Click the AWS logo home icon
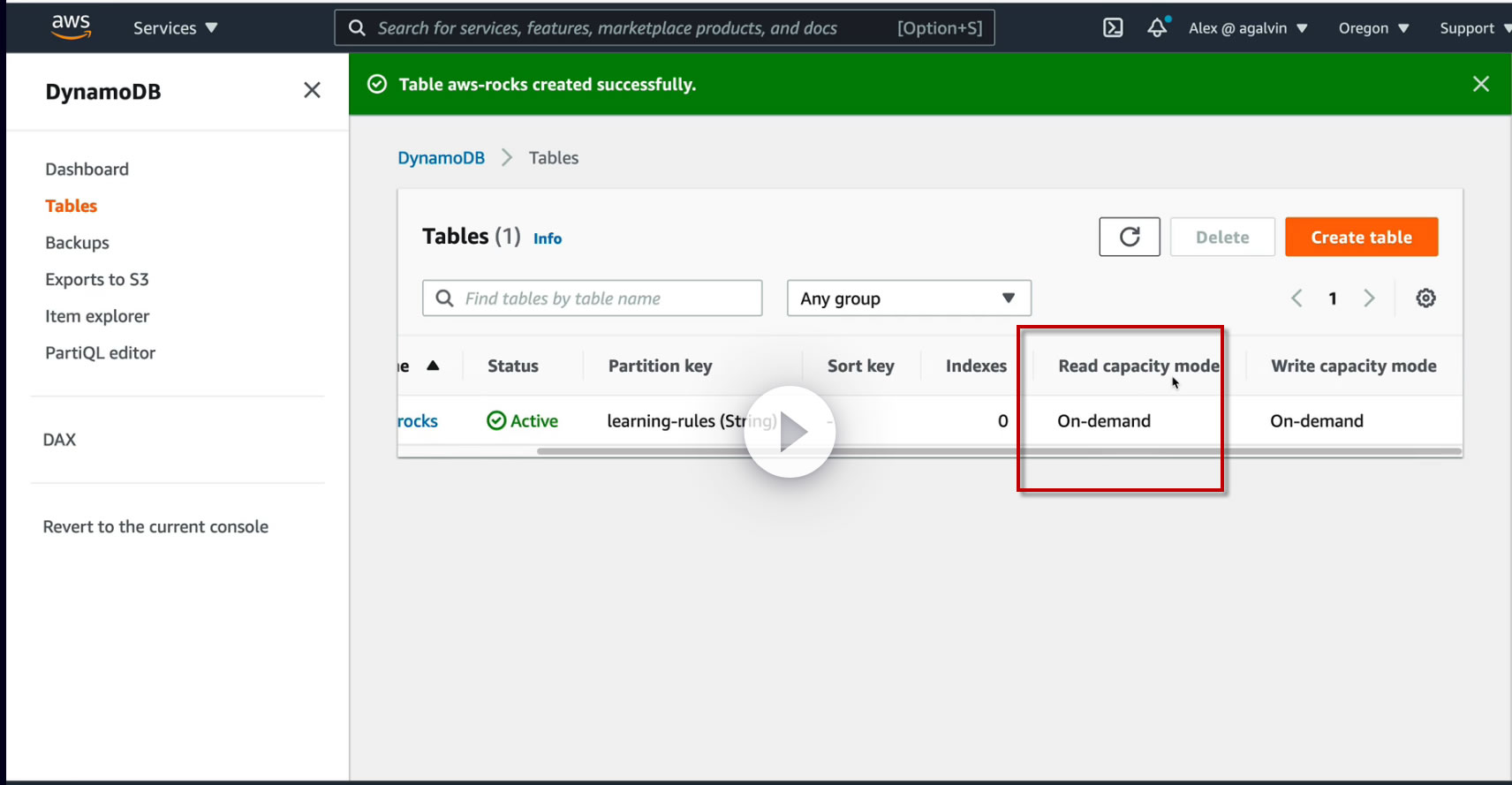The width and height of the screenshot is (1512, 785). click(71, 27)
